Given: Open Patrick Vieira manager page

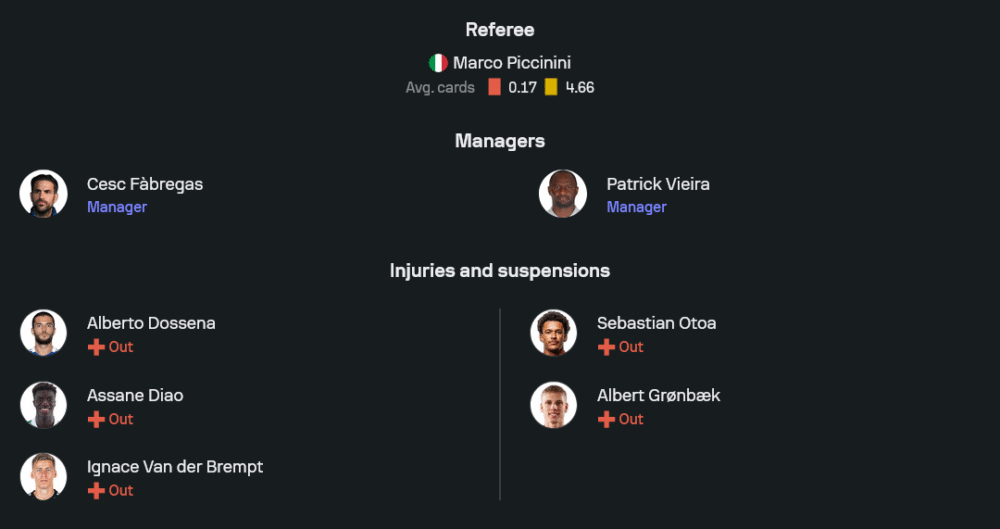Looking at the screenshot, I should [657, 184].
